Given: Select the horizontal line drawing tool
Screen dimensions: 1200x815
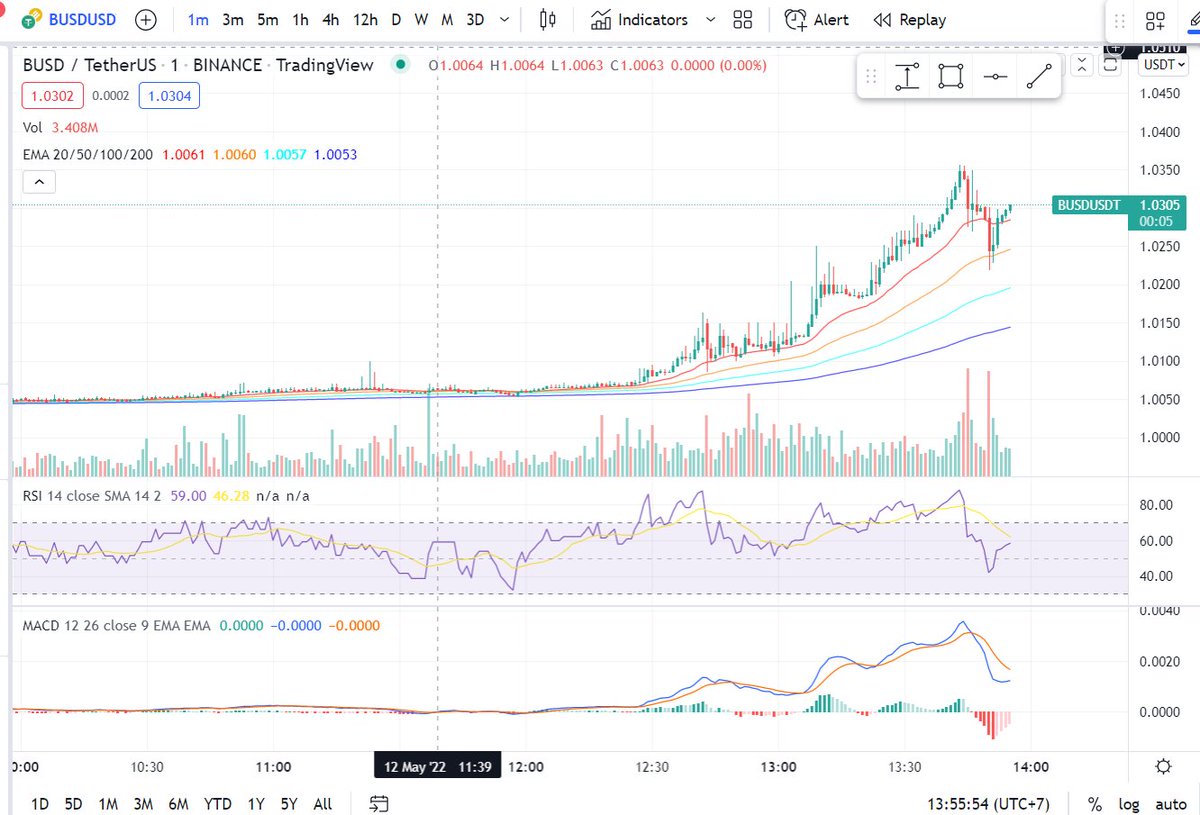Looking at the screenshot, I should click(x=995, y=76).
